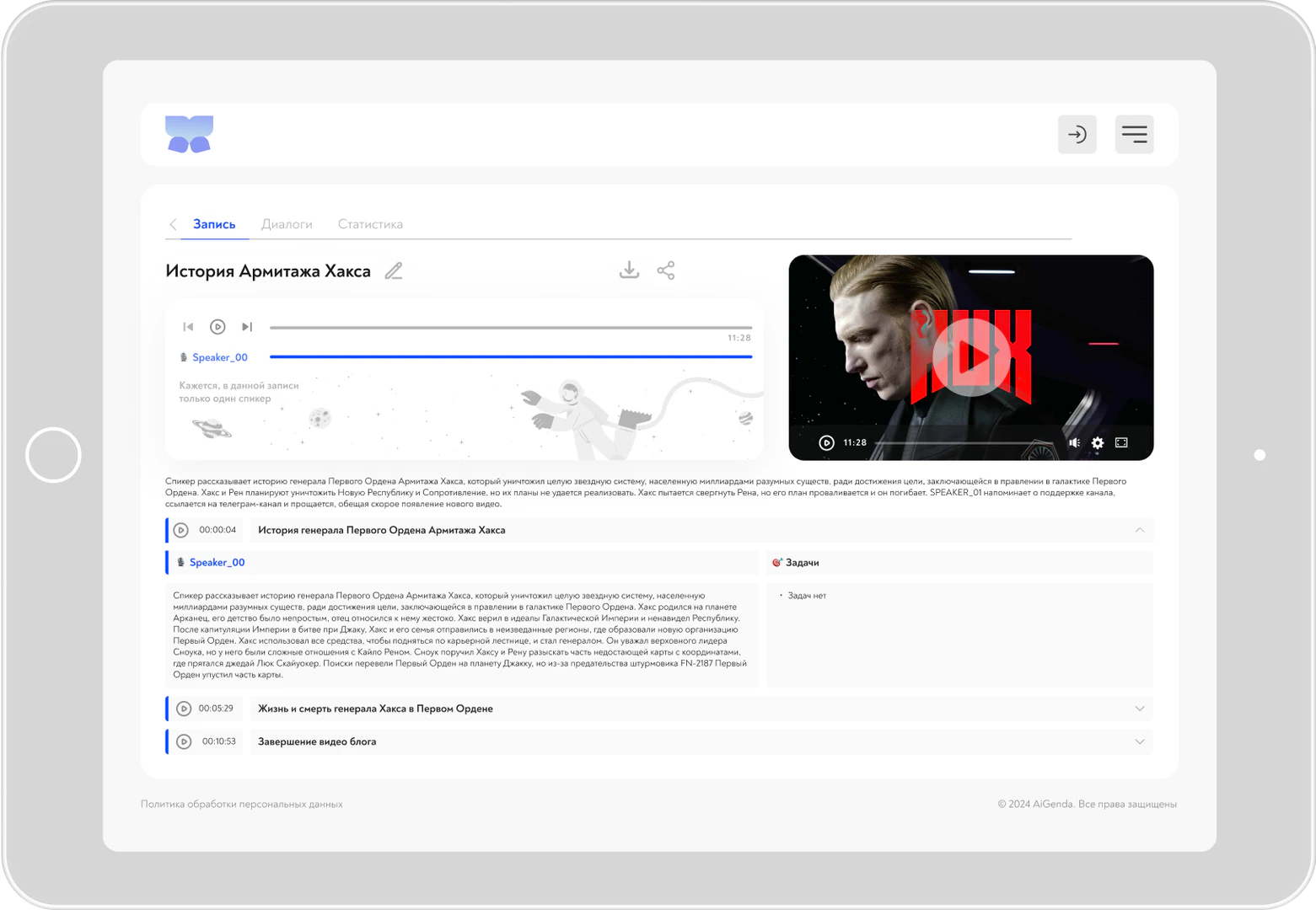Open the hamburger menu

coord(1134,134)
